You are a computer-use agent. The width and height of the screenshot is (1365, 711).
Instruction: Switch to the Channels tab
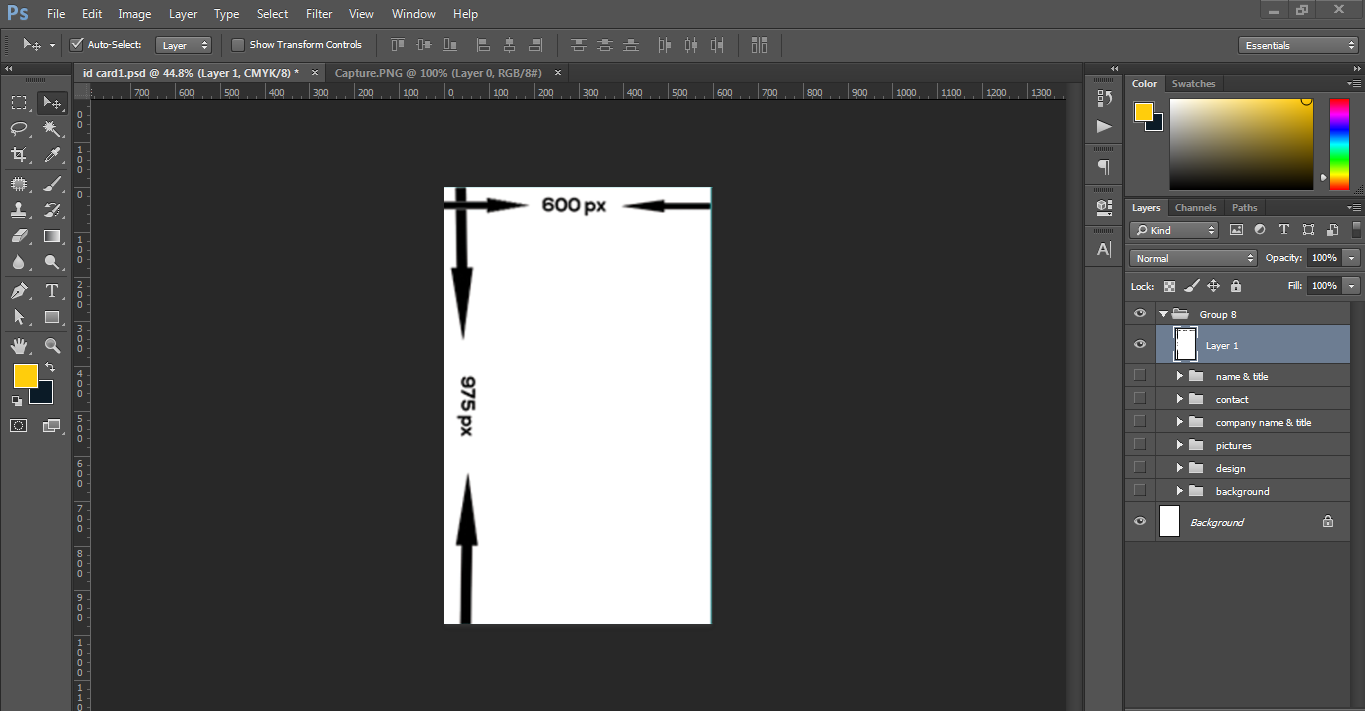[1195, 208]
